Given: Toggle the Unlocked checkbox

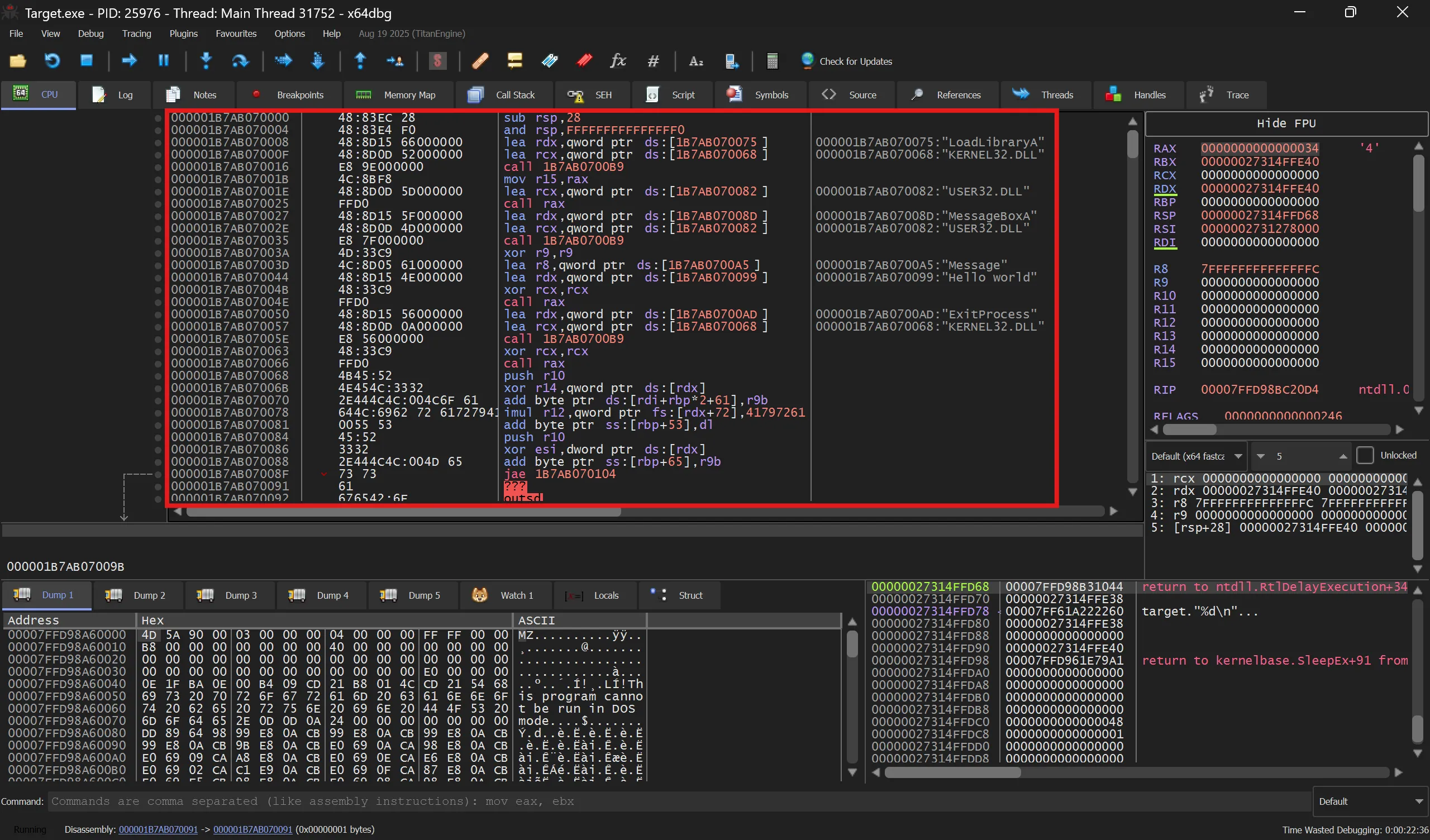Looking at the screenshot, I should click(x=1365, y=456).
